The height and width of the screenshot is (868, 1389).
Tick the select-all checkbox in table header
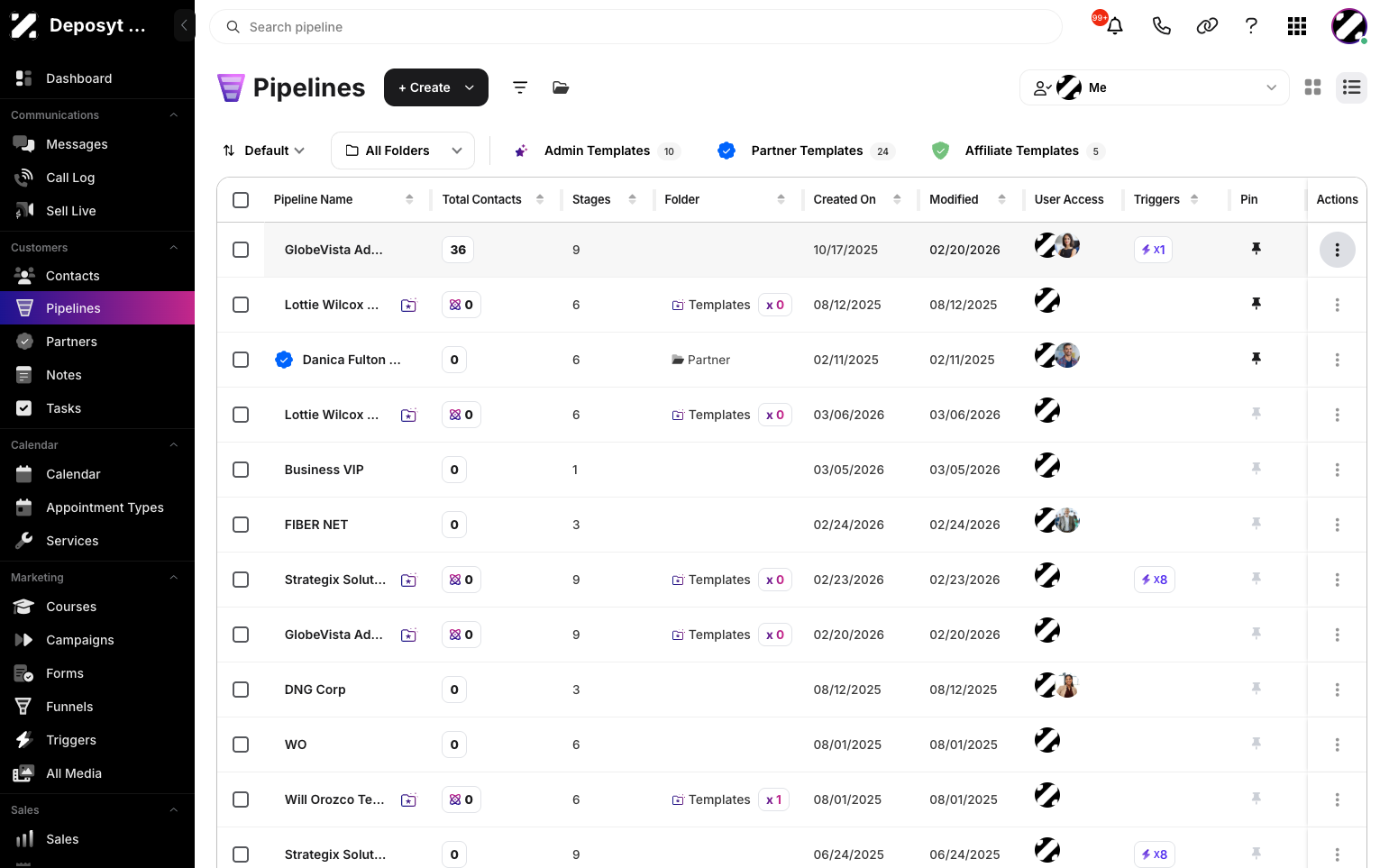tap(241, 199)
